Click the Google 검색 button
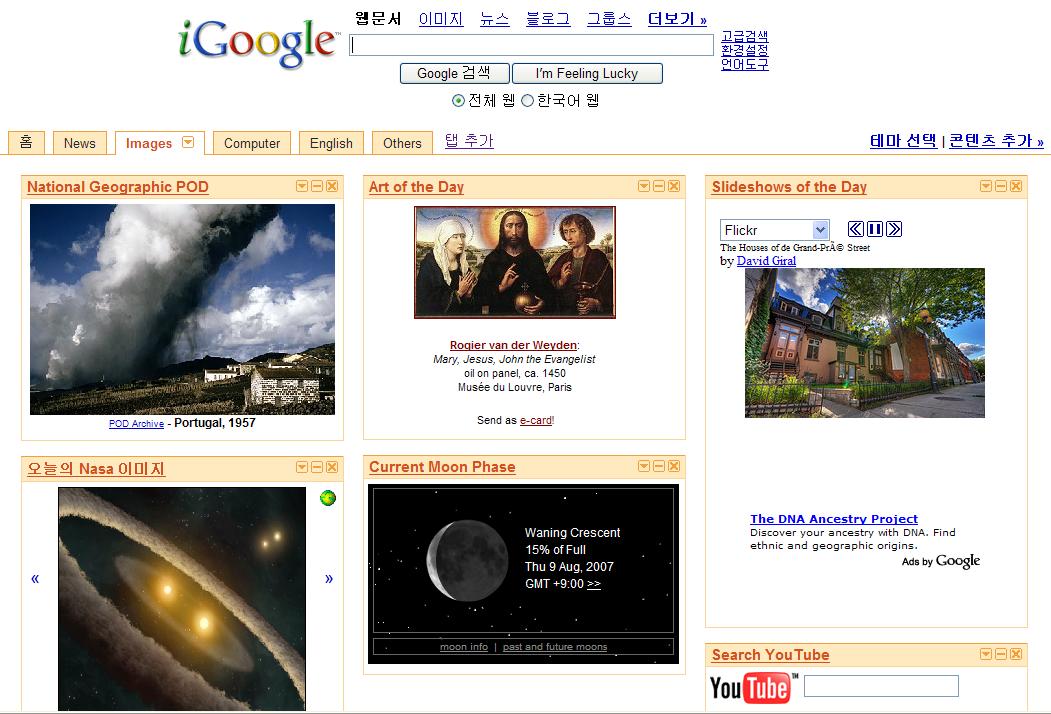The image size is (1051, 714). point(454,73)
